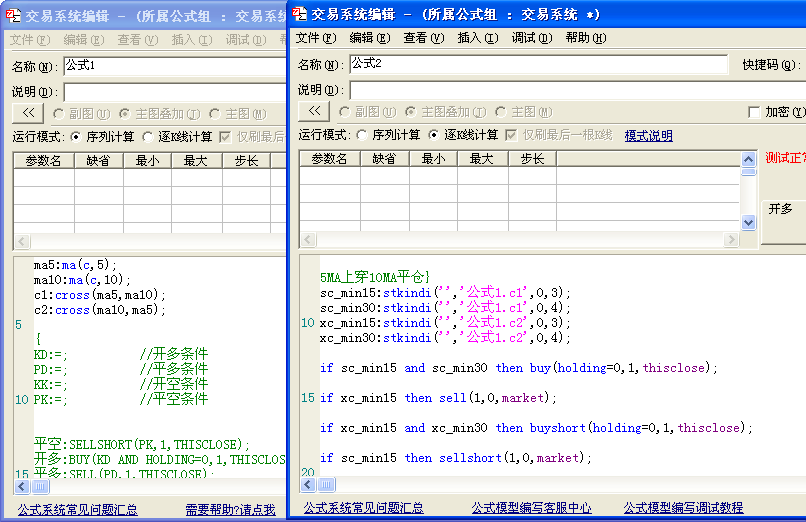This screenshot has width=806, height=522.
Task: Open 公式模型编写客服中心 link
Action: [x=532, y=508]
